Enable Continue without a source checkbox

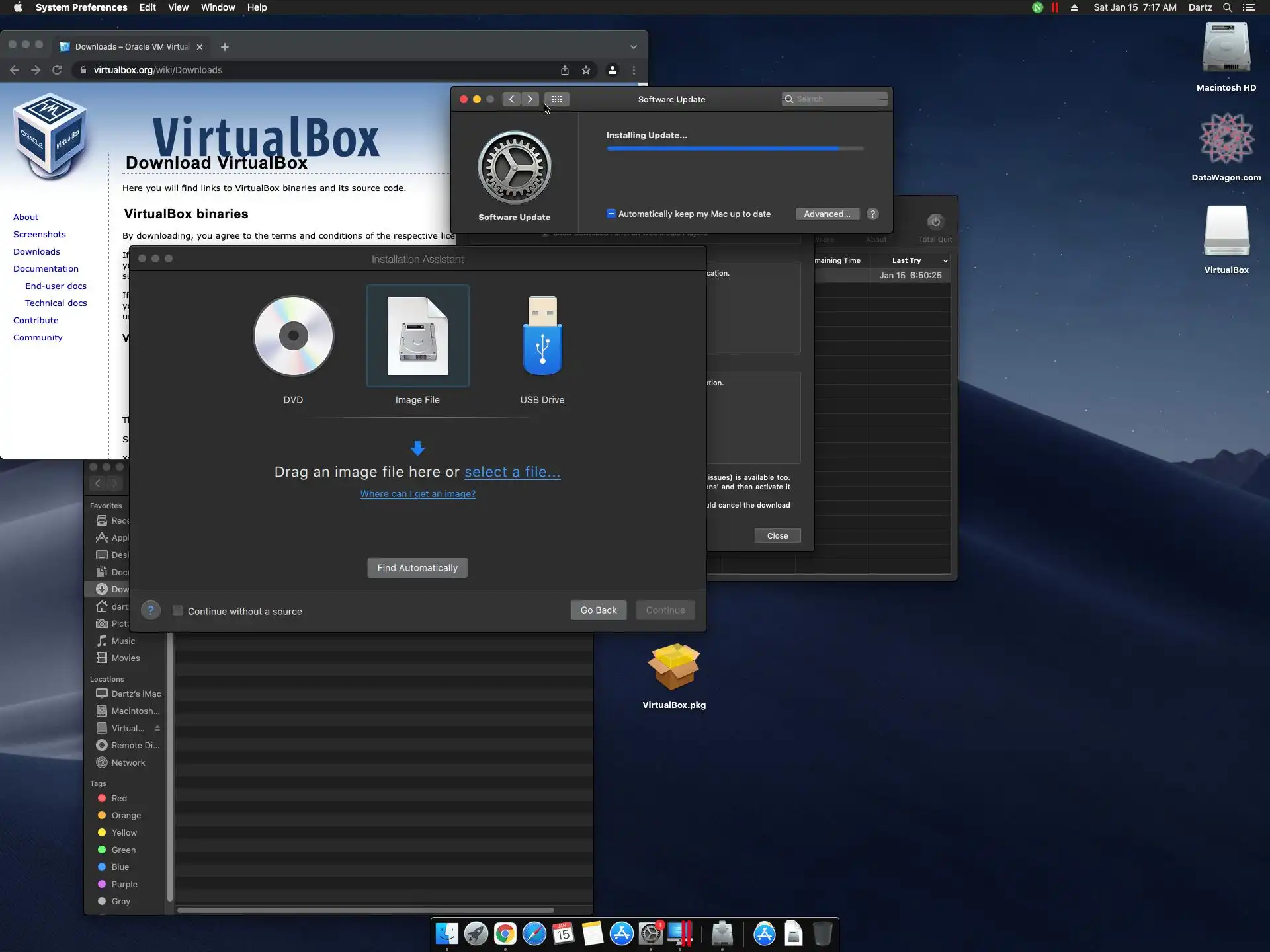point(178,611)
